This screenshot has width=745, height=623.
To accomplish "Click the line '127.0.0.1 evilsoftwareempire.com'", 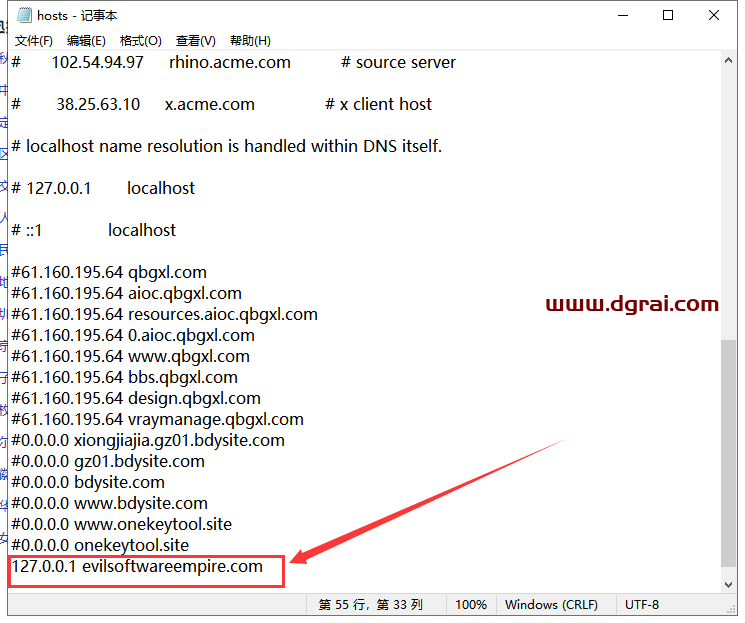I will click(137, 566).
